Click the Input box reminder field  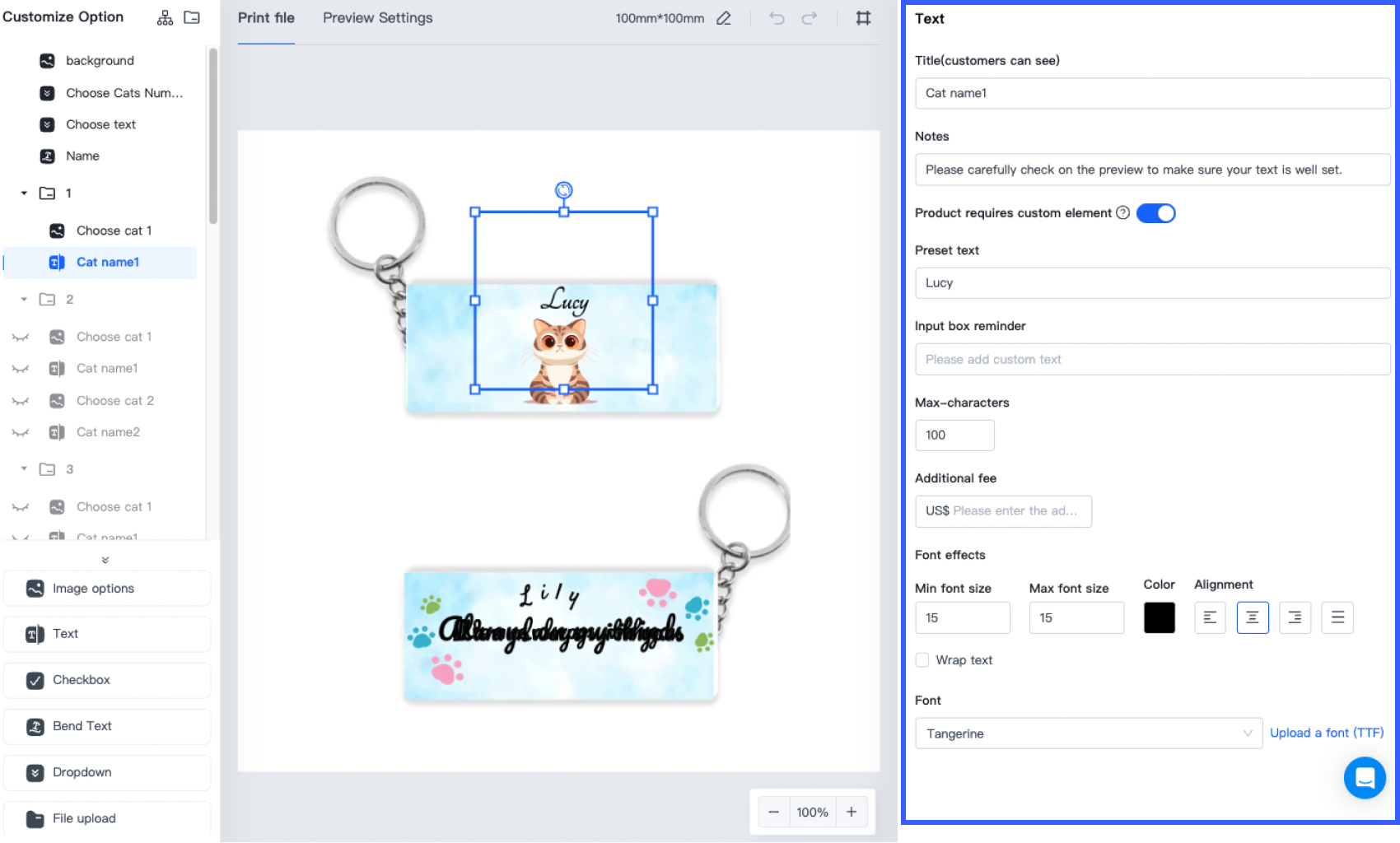1152,360
